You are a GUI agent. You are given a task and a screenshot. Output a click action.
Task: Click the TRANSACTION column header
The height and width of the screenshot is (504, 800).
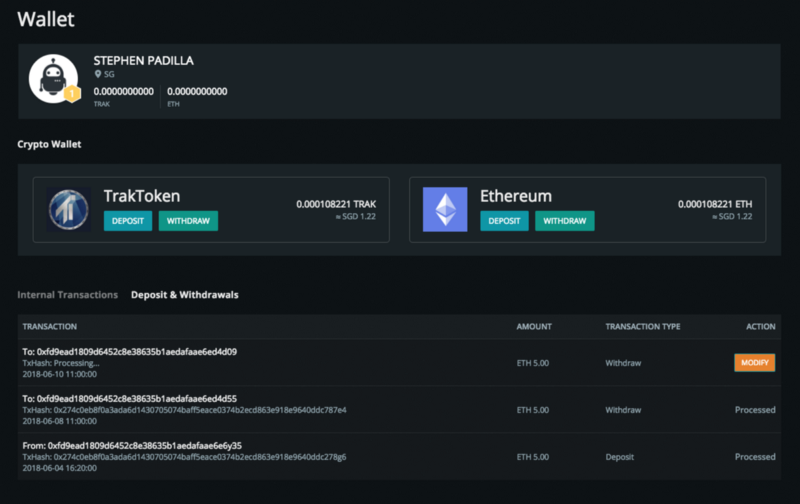[x=49, y=326]
